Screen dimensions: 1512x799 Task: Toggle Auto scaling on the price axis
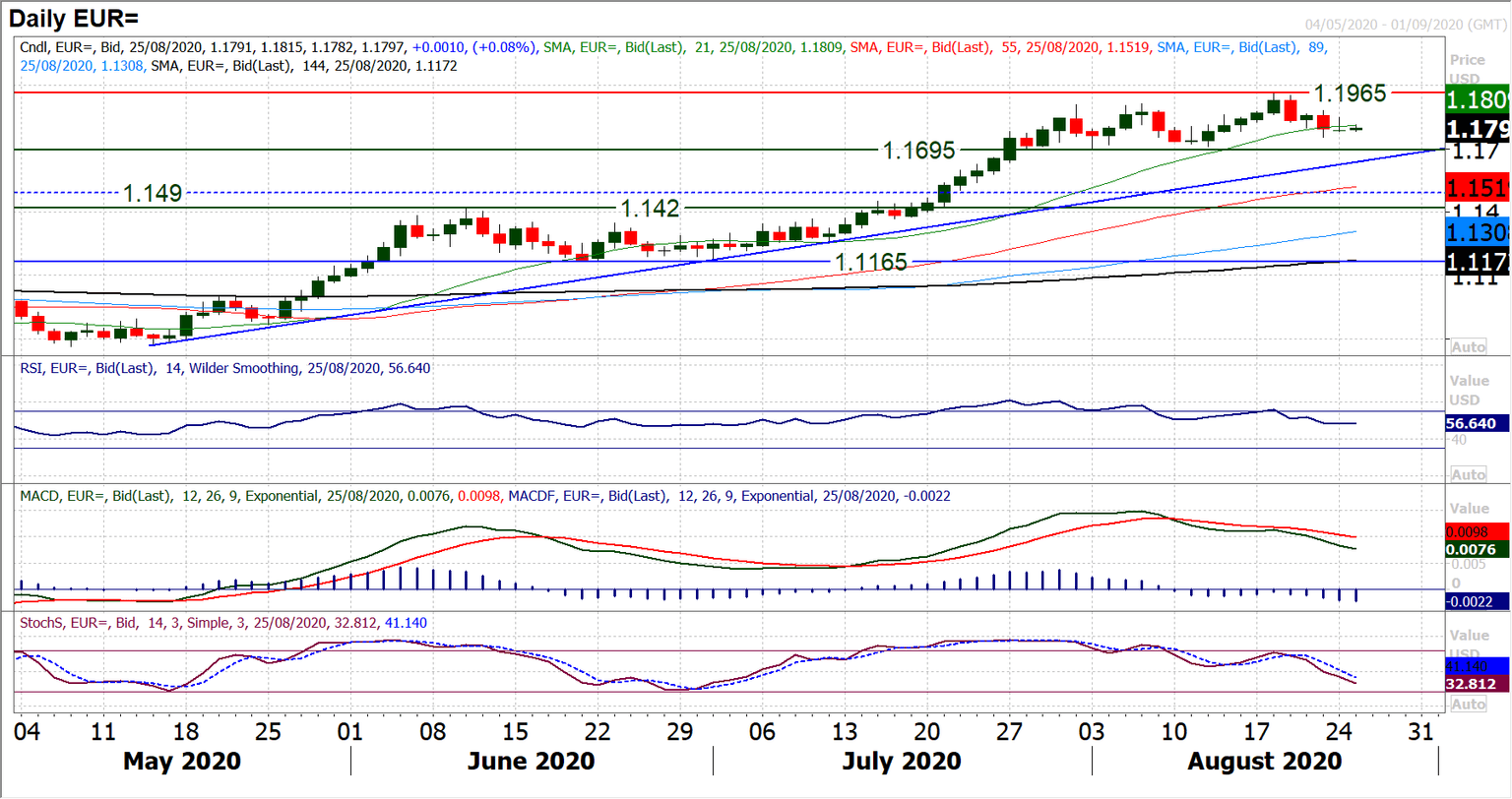click(1469, 345)
